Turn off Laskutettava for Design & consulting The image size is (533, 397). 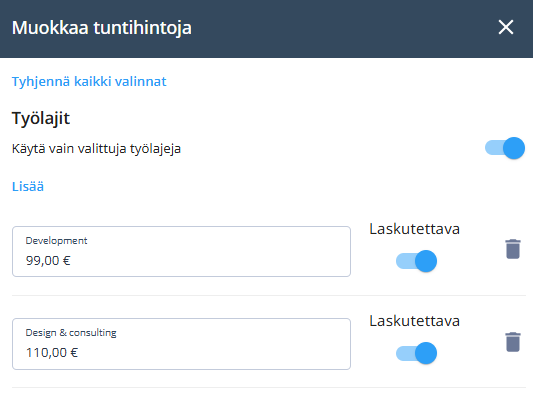(416, 353)
